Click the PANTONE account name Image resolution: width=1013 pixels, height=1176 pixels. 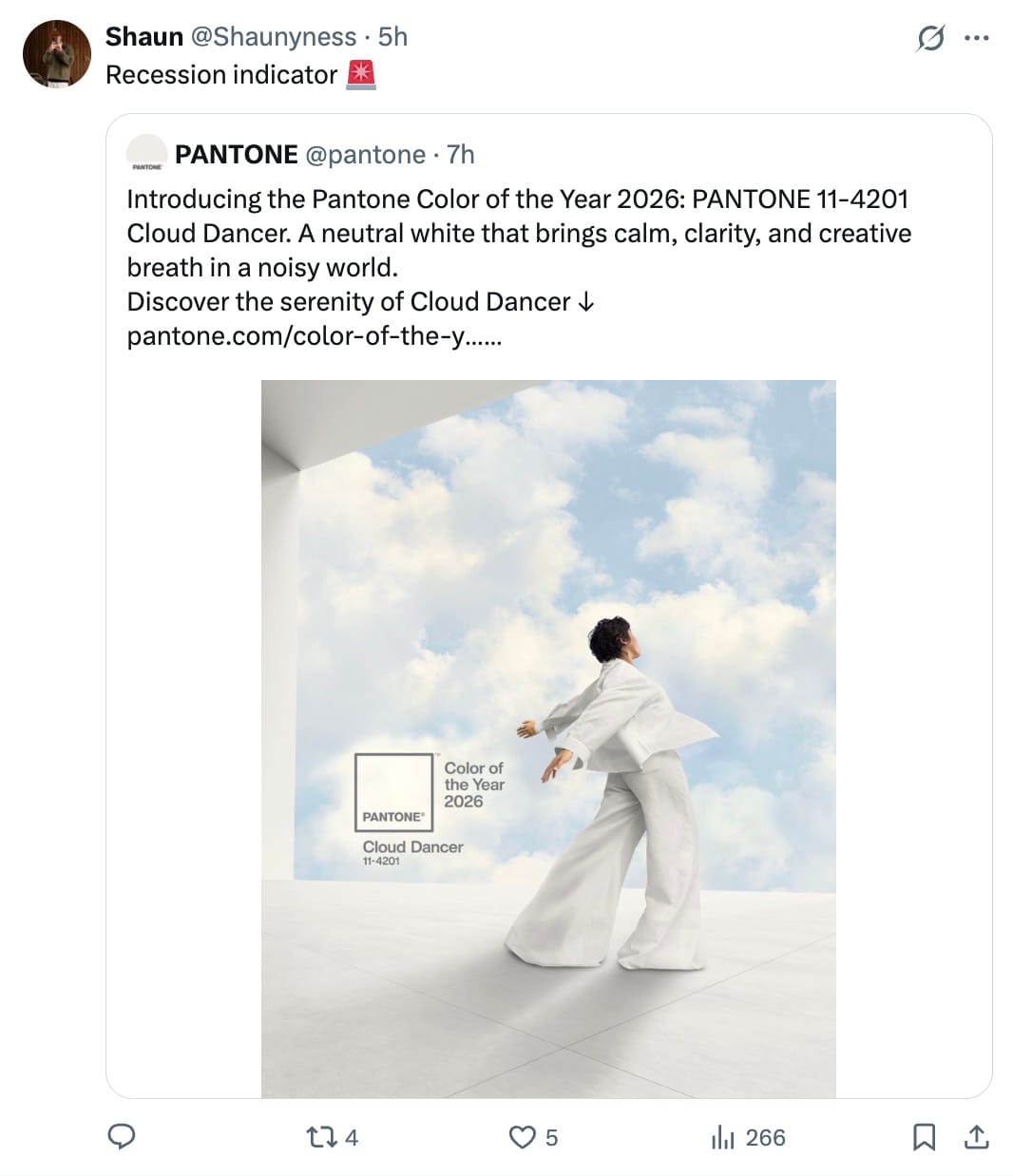pos(237,154)
